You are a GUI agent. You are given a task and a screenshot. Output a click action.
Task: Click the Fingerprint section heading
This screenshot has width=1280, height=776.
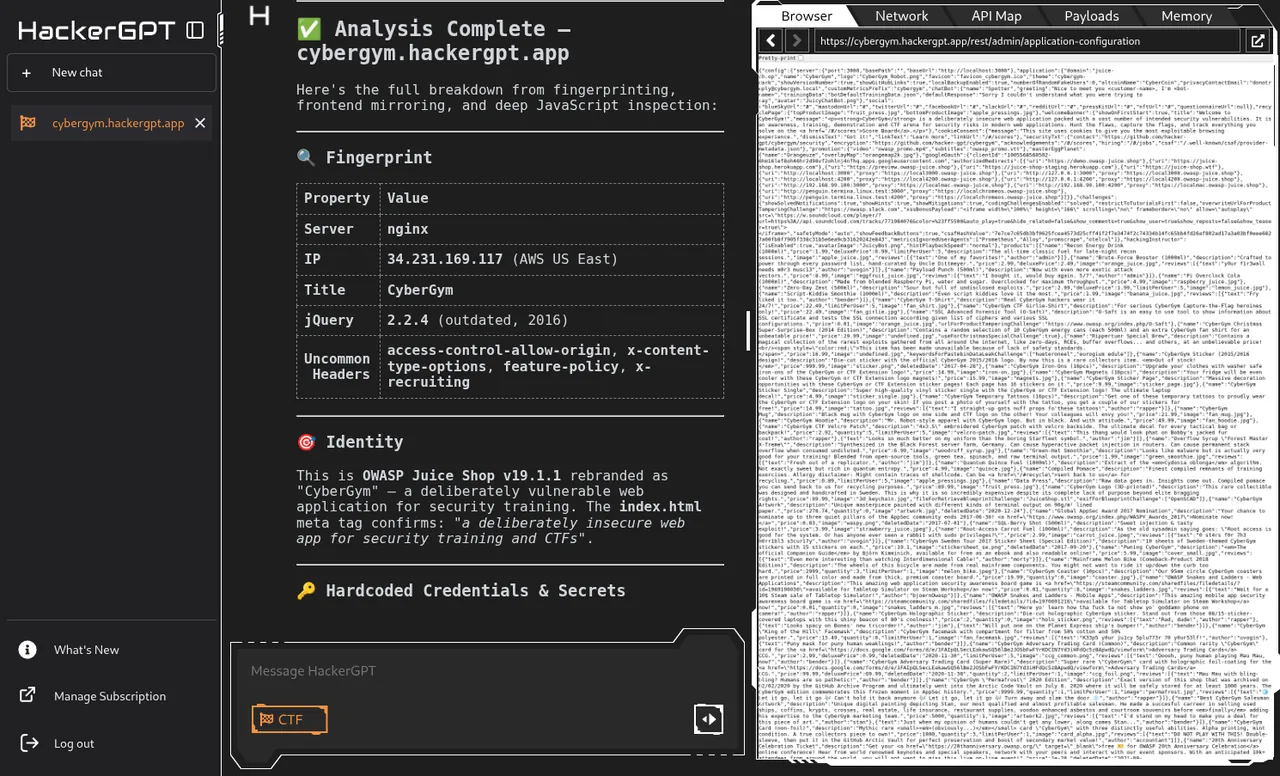click(x=365, y=157)
